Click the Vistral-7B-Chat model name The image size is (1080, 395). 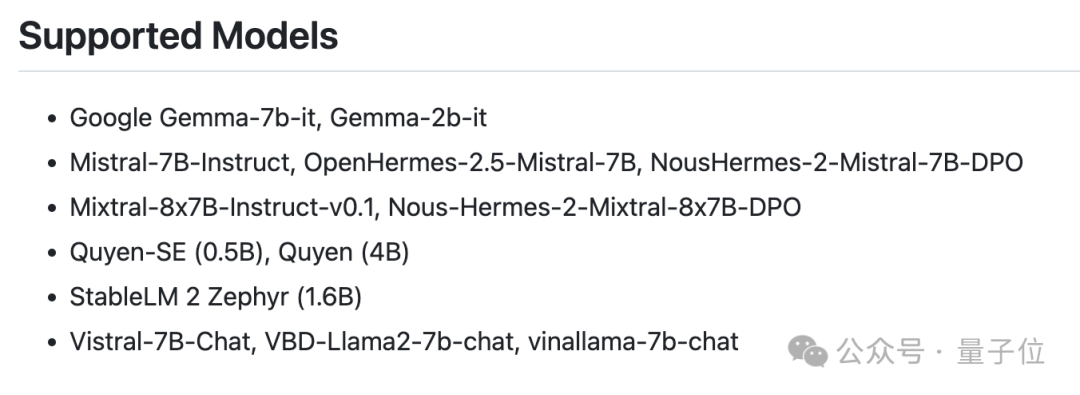160,342
